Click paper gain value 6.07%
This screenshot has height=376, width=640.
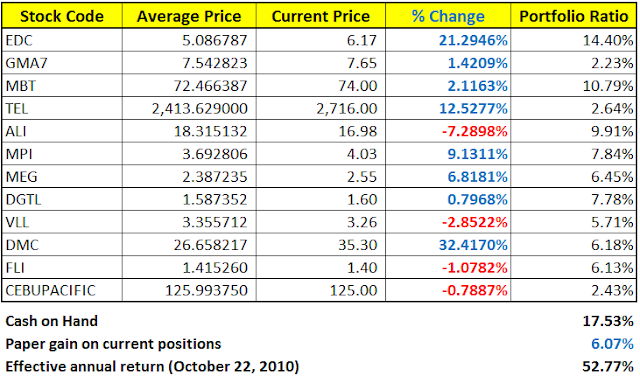click(612, 344)
